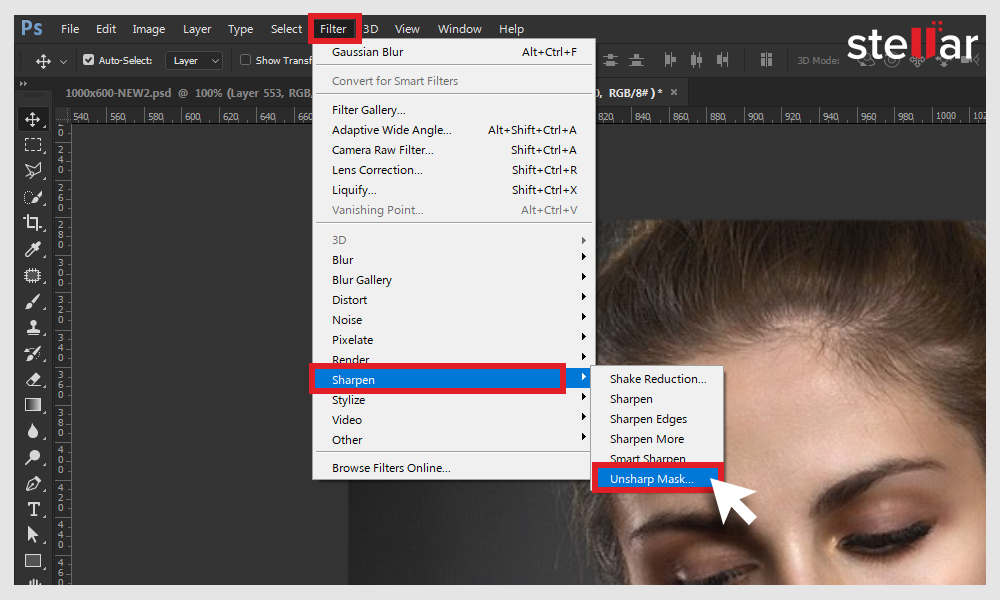Select the Horizontal Type tool
Screen dimensions: 1000x600
pos(33,509)
